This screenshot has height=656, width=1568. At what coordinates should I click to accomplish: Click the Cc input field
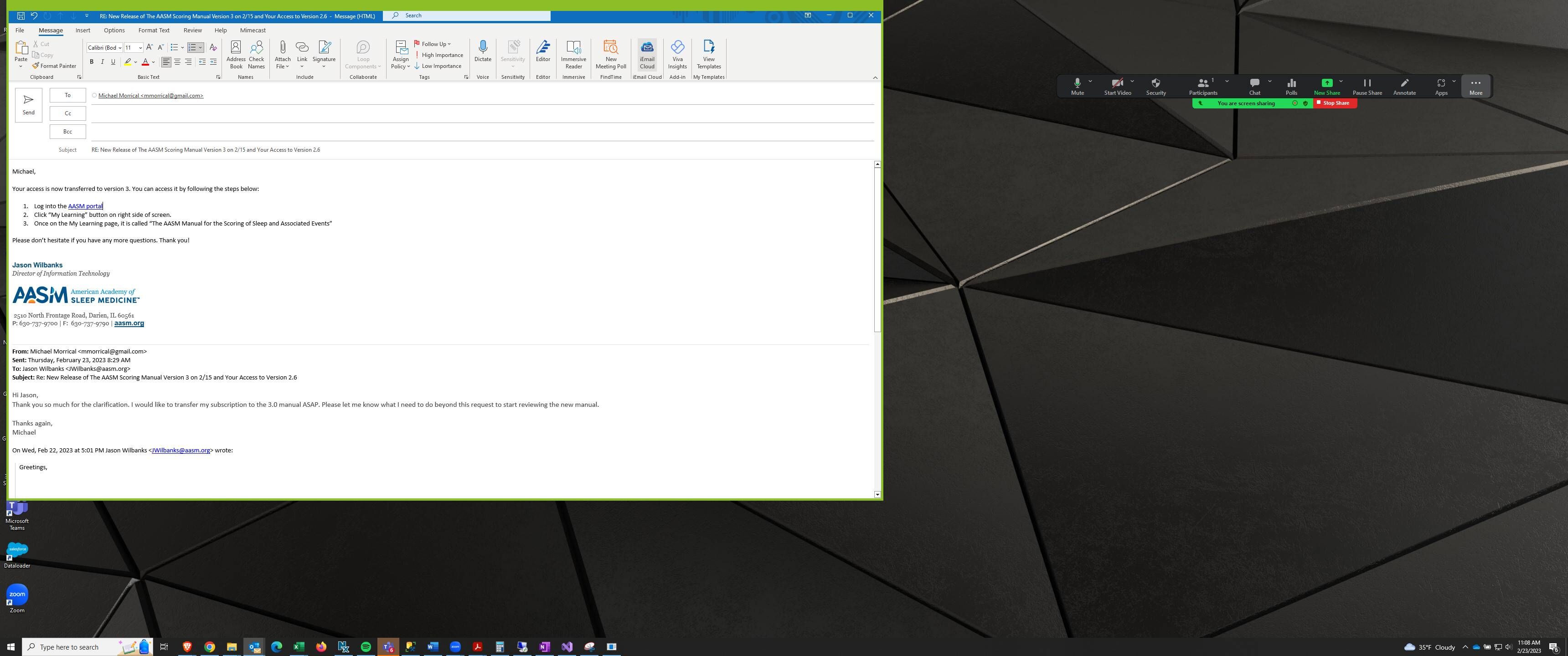pos(483,113)
